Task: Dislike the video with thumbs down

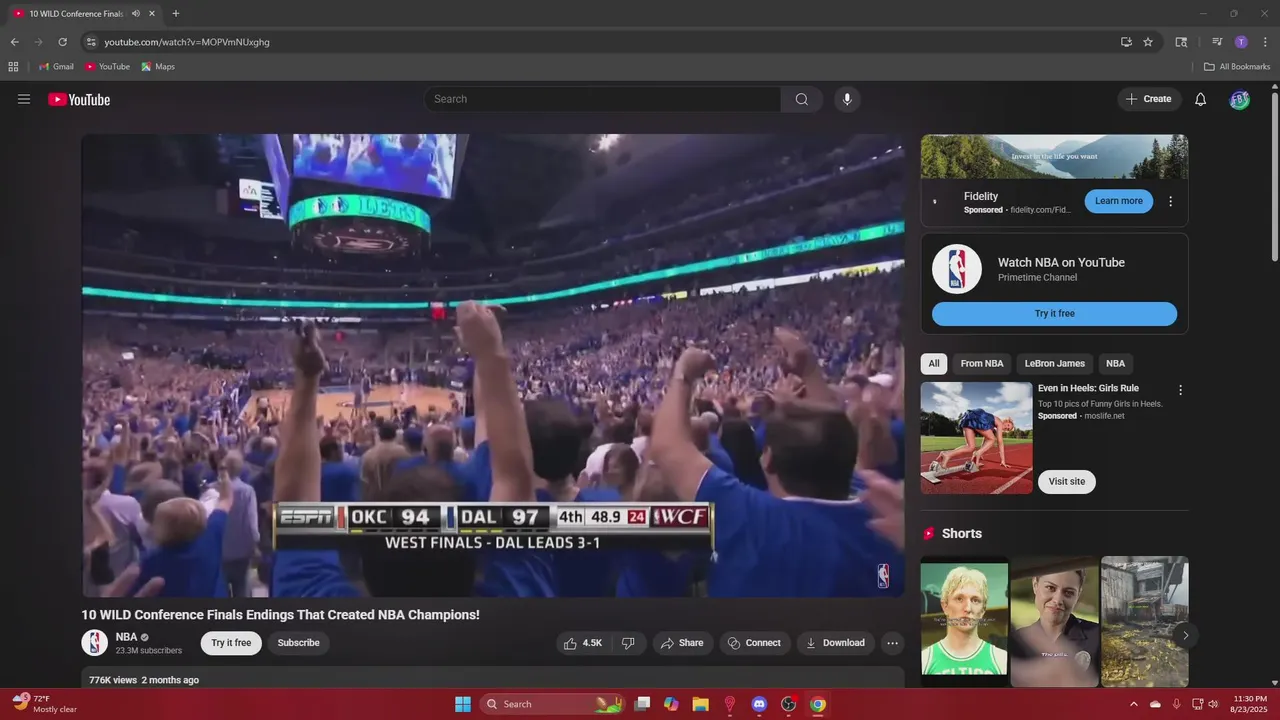Action: [628, 643]
